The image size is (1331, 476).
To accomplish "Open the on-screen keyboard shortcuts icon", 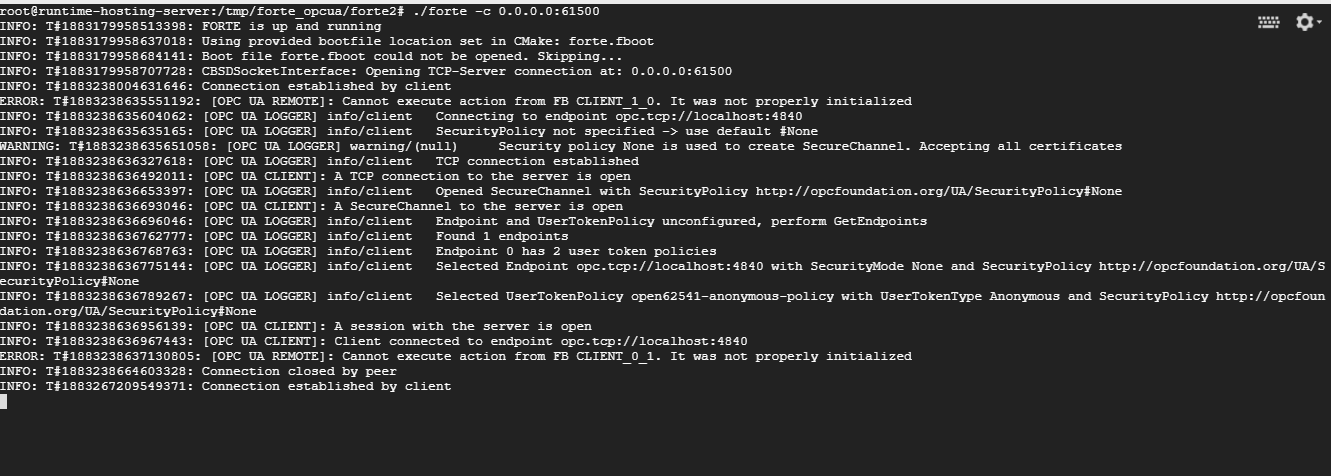I will [1268, 22].
